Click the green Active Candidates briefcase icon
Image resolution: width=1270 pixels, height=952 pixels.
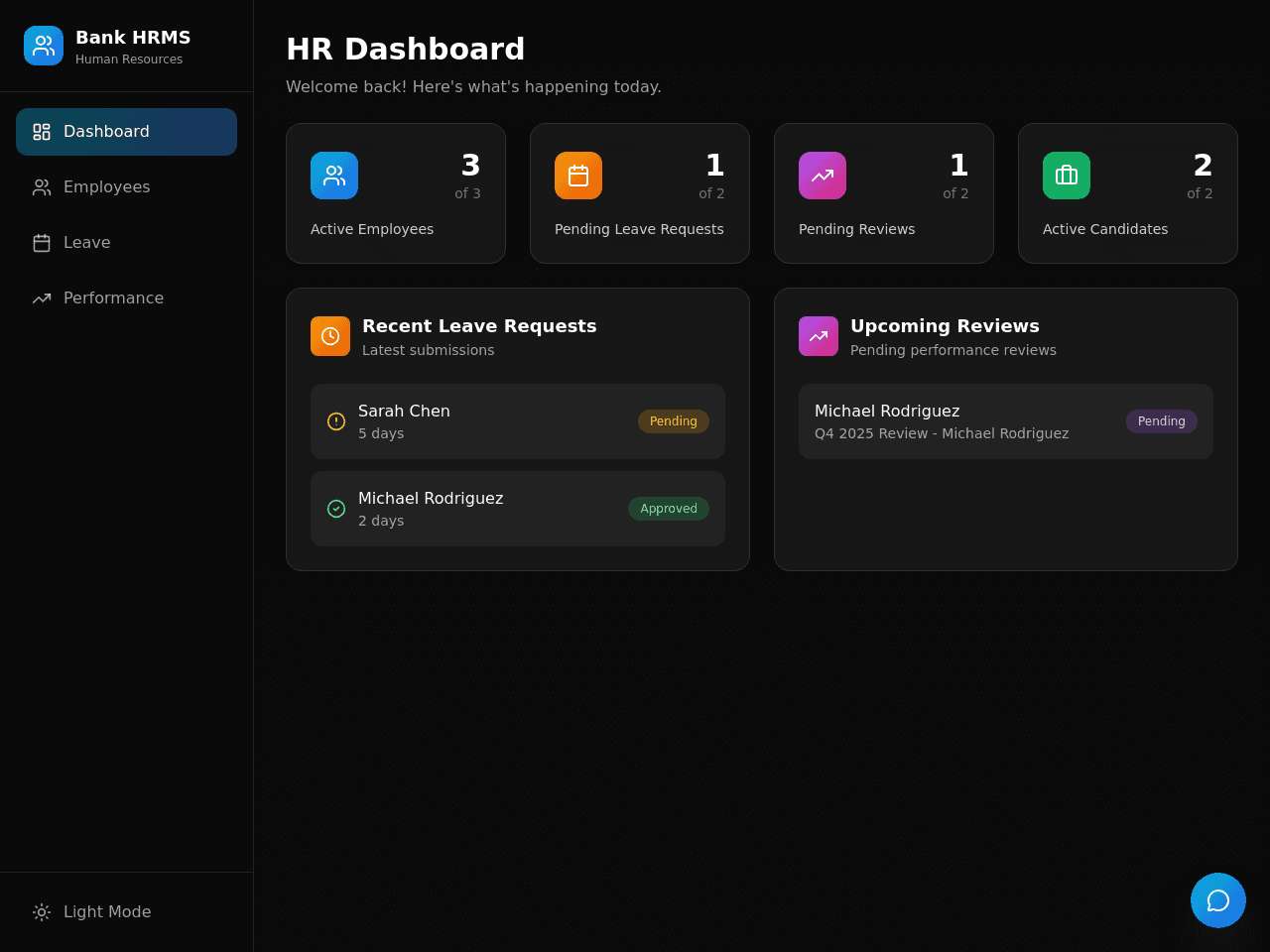coord(1067,176)
